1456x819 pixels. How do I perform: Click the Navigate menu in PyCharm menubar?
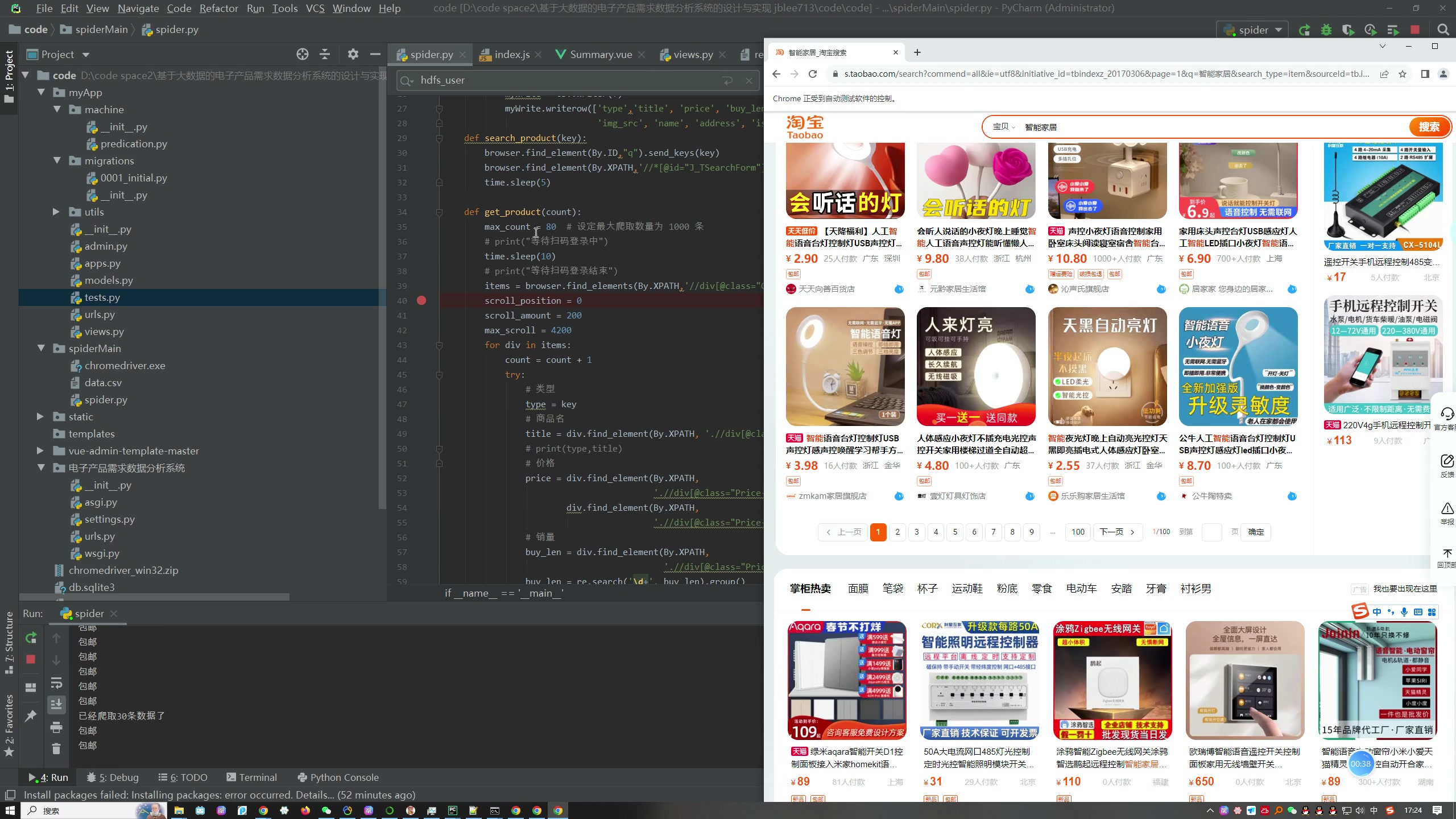click(137, 8)
